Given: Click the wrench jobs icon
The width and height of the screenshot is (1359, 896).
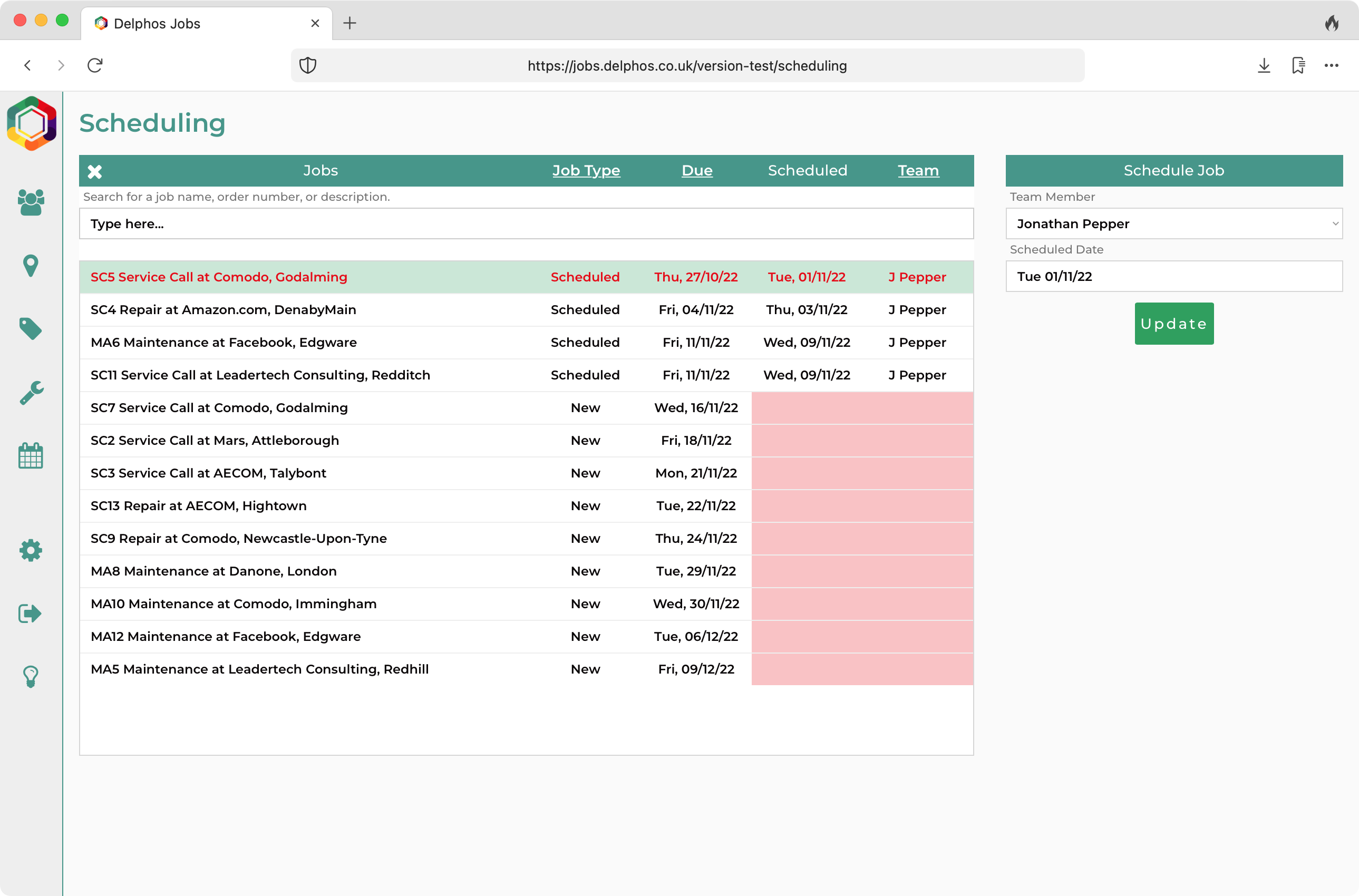Looking at the screenshot, I should pos(31,393).
